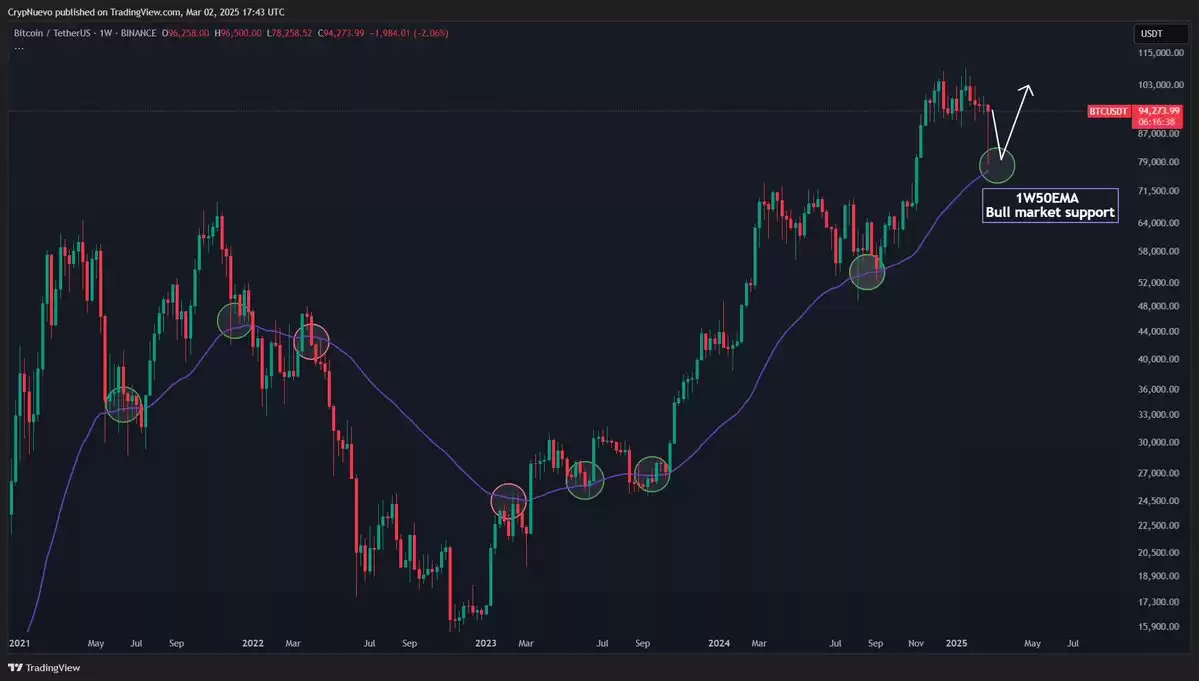The height and width of the screenshot is (681, 1199).
Task: Click the 2022 label on the time axis
Action: click(x=253, y=644)
